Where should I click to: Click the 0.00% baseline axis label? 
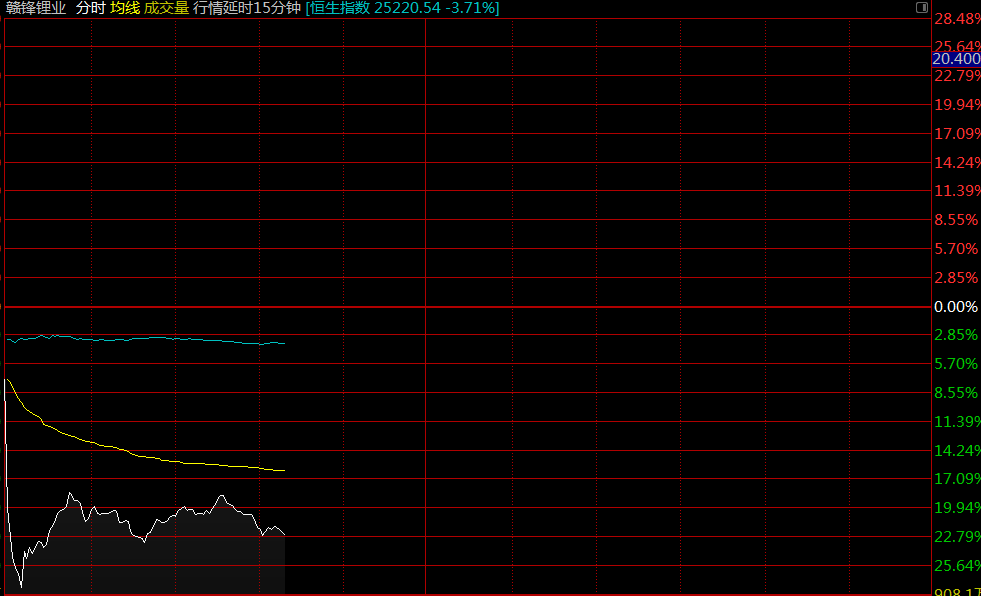(x=955, y=307)
